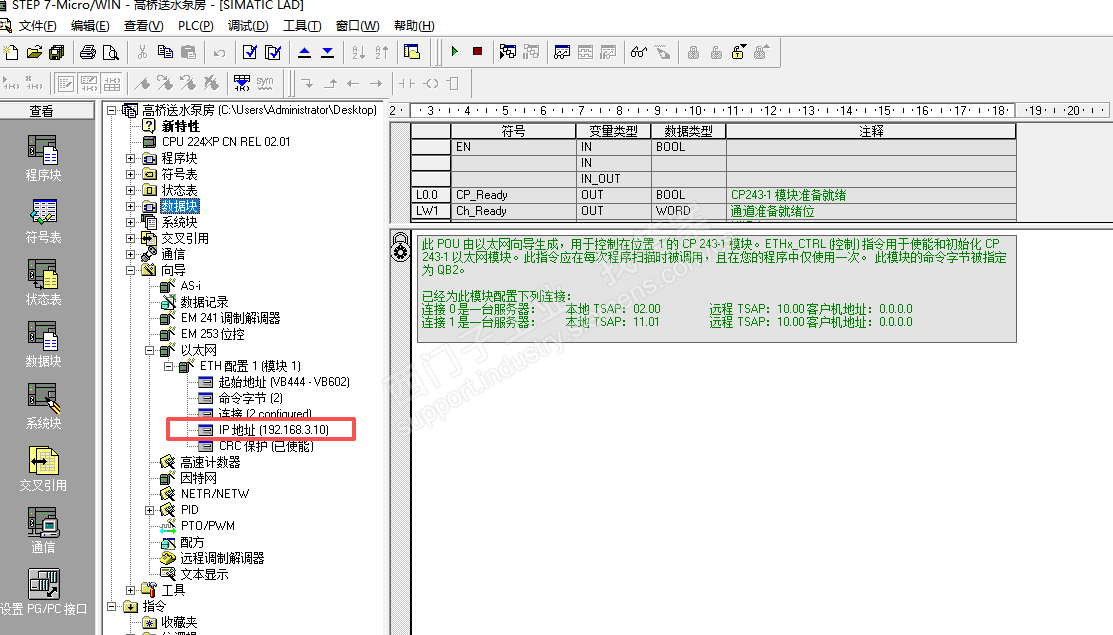Open a project with the folder icon
This screenshot has width=1113, height=635.
[x=34, y=53]
